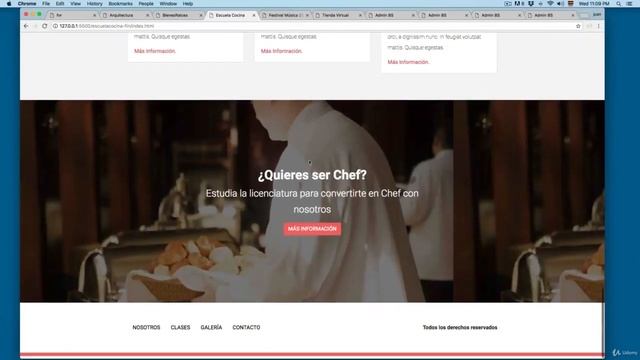Click the ¿Quieres ser Chef? heading
640x360 pixels.
(312, 175)
